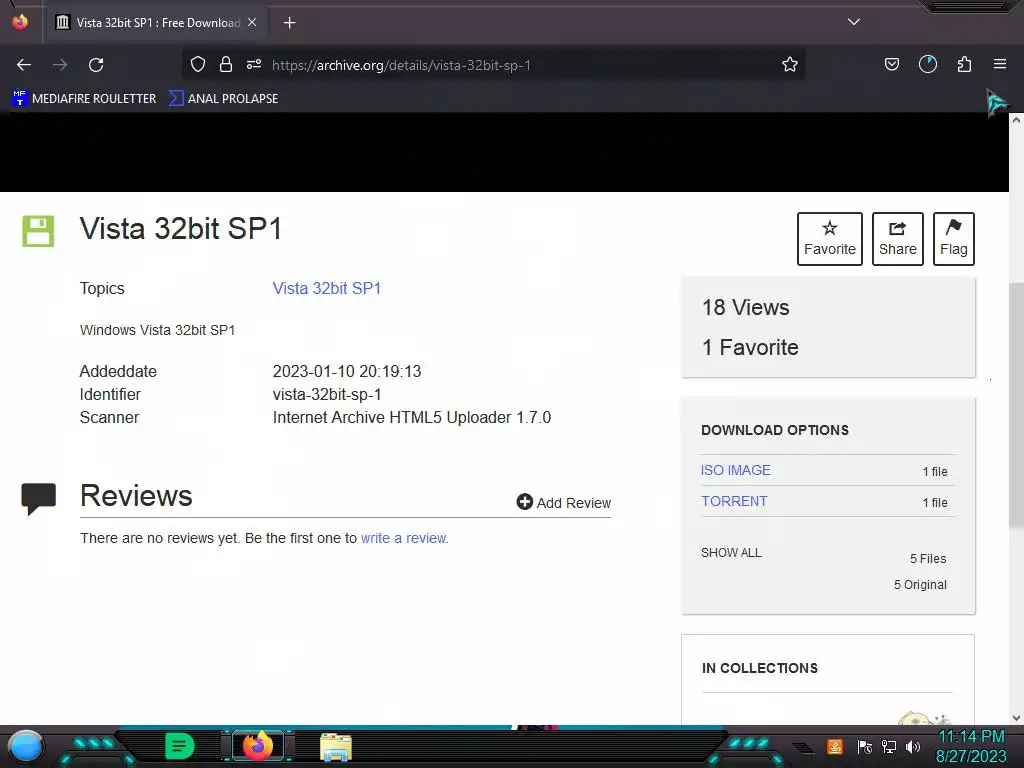Screen dimensions: 1024x768
Task: Open a new browser tab
Action: click(289, 23)
